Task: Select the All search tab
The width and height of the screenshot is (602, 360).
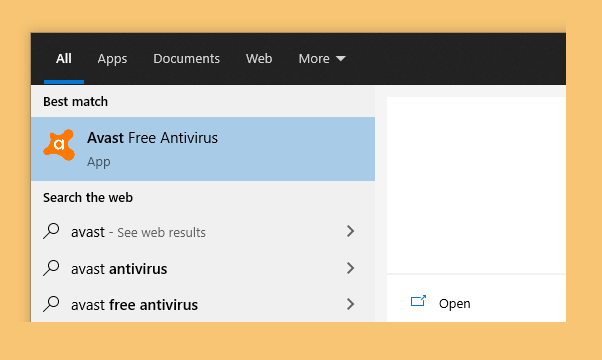Action: pyautogui.click(x=64, y=59)
